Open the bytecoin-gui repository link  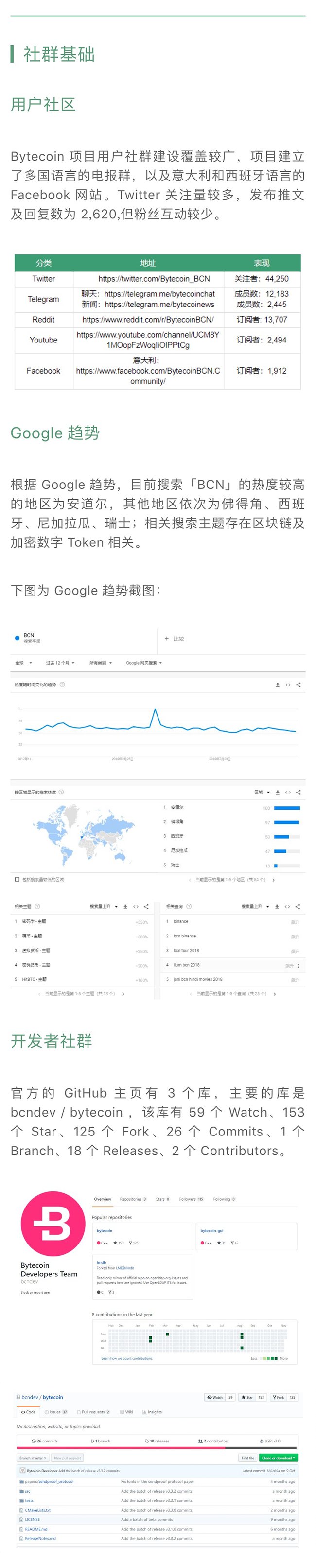212,1230
